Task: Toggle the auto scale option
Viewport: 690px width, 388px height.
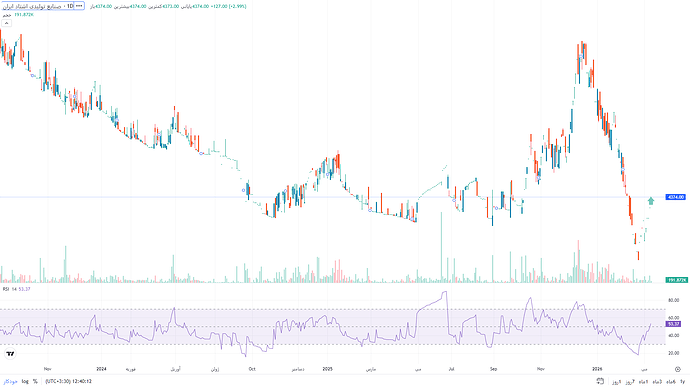Action: (x=10, y=381)
